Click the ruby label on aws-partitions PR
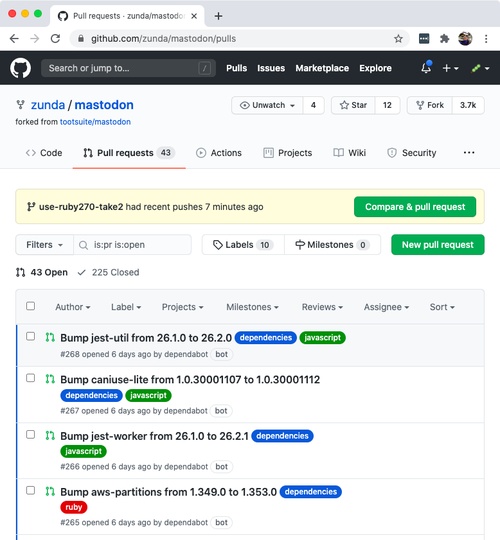 pyautogui.click(x=74, y=507)
